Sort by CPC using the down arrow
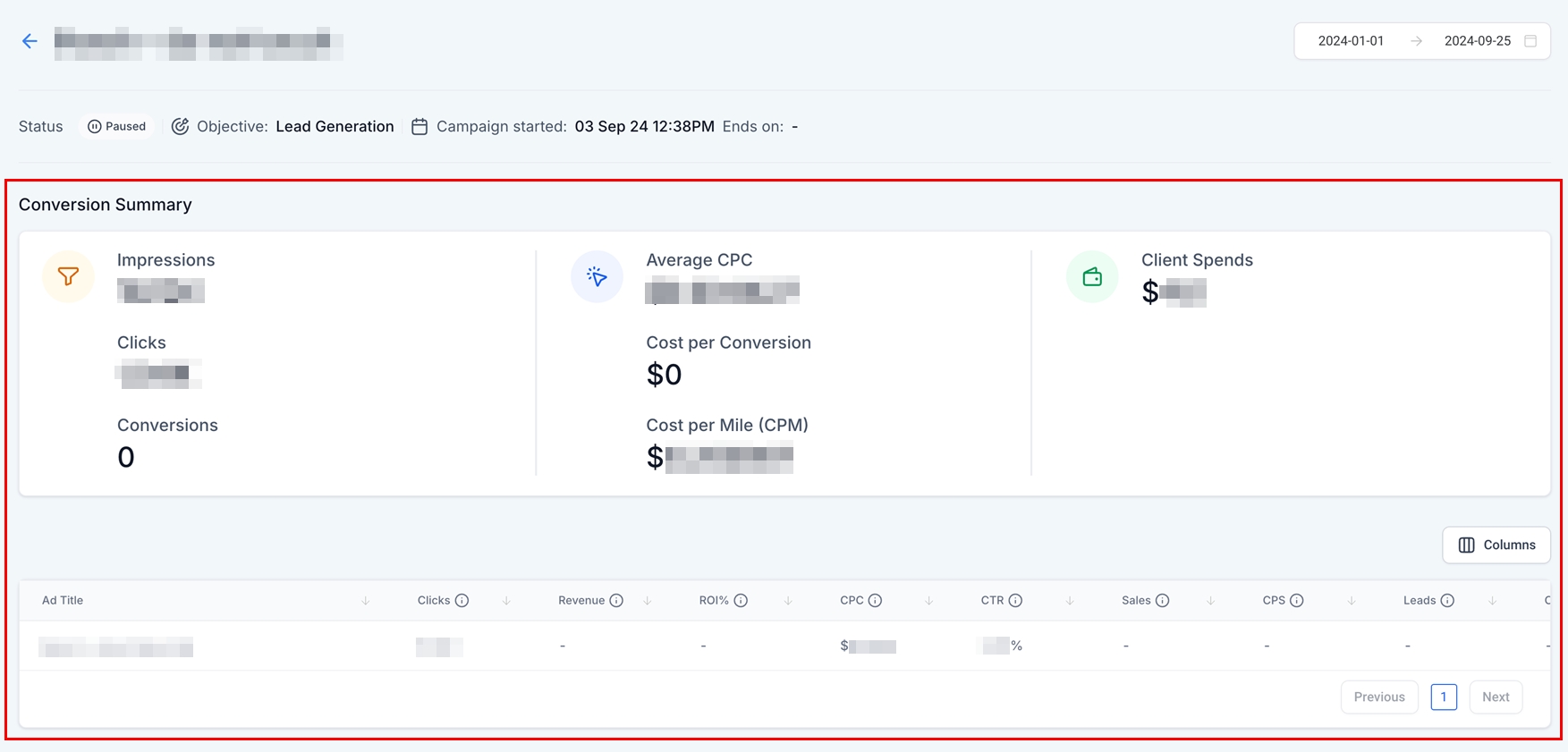 pos(929,601)
